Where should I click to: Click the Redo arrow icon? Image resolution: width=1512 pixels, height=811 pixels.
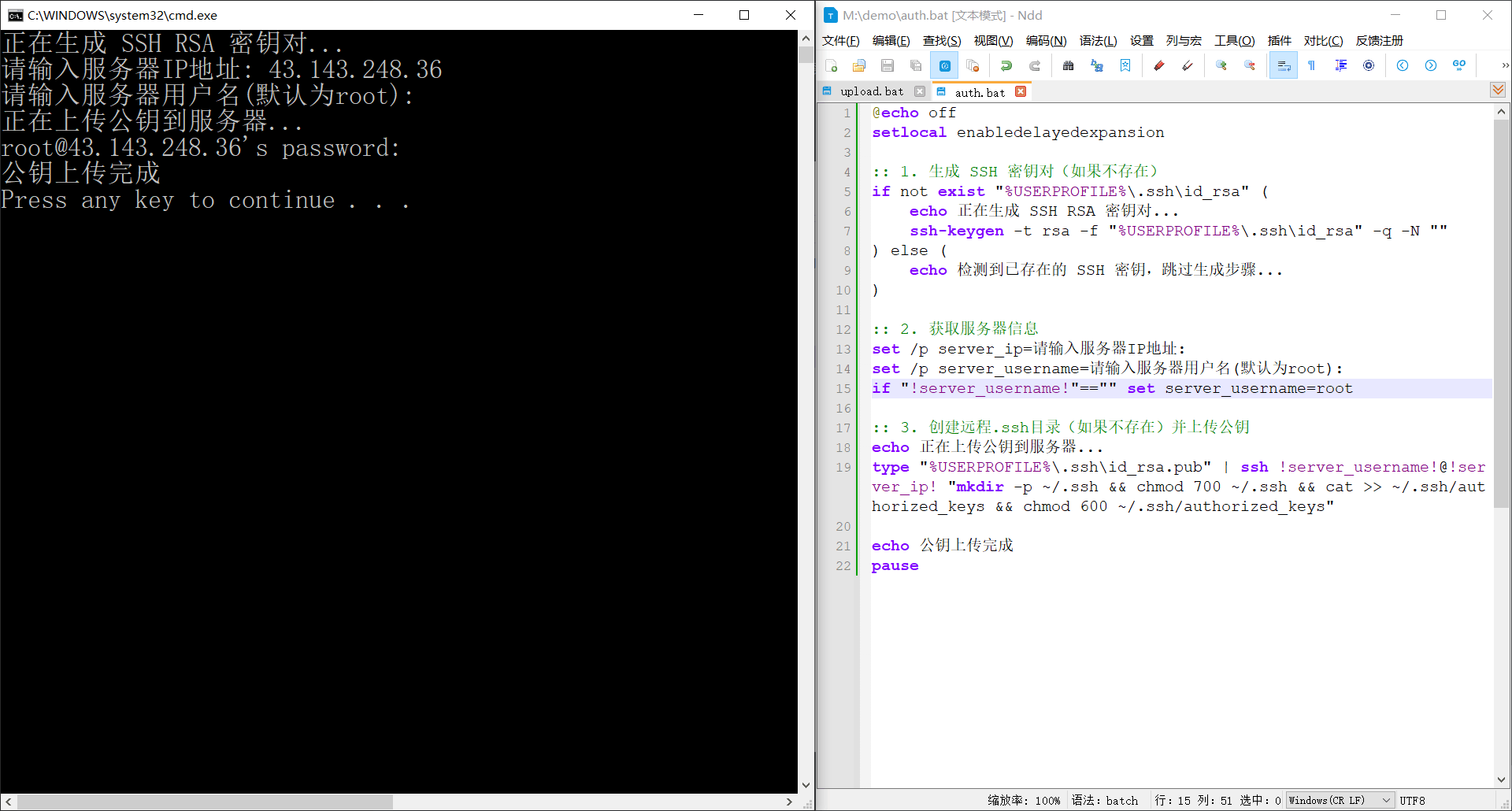1034,65
